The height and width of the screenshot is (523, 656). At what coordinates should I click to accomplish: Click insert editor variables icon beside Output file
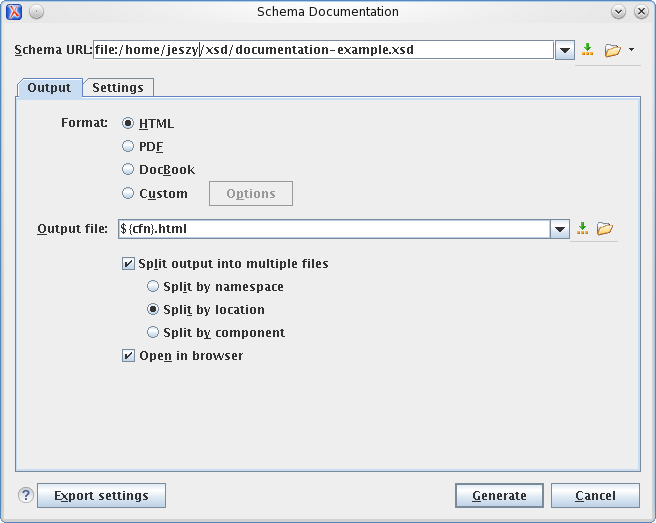tap(582, 229)
